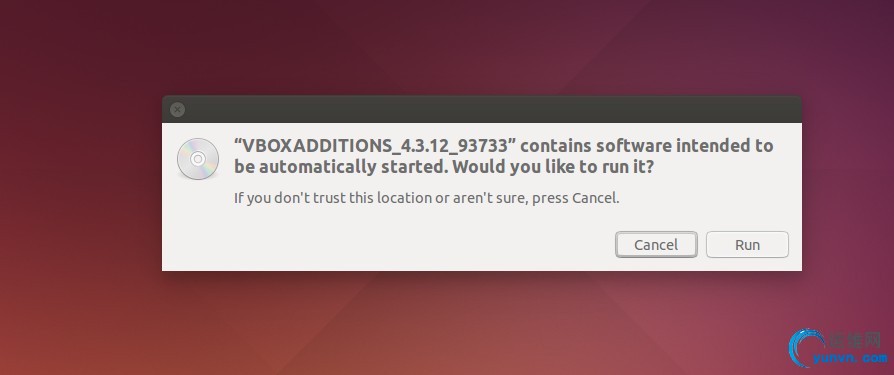
Task: Click 'contains software intended to' heading text
Action: 647,146
